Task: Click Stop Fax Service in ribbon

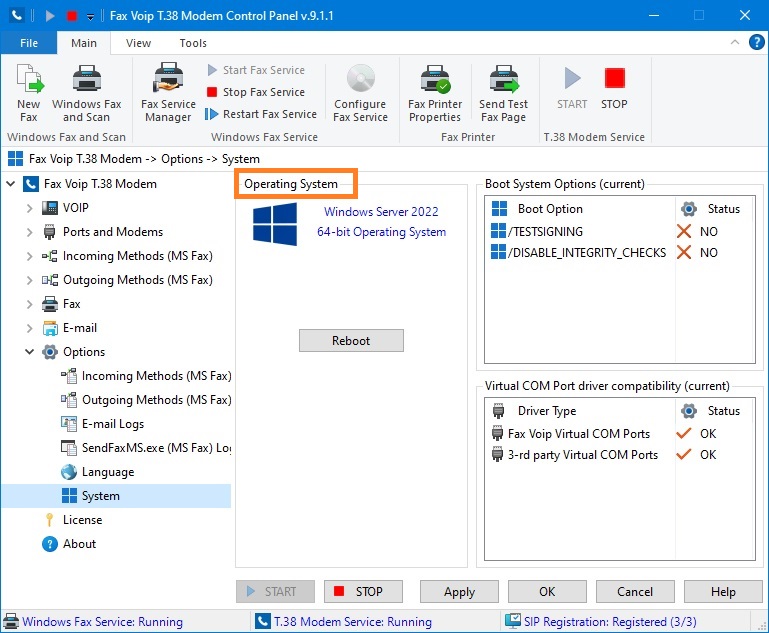Action: [256, 92]
